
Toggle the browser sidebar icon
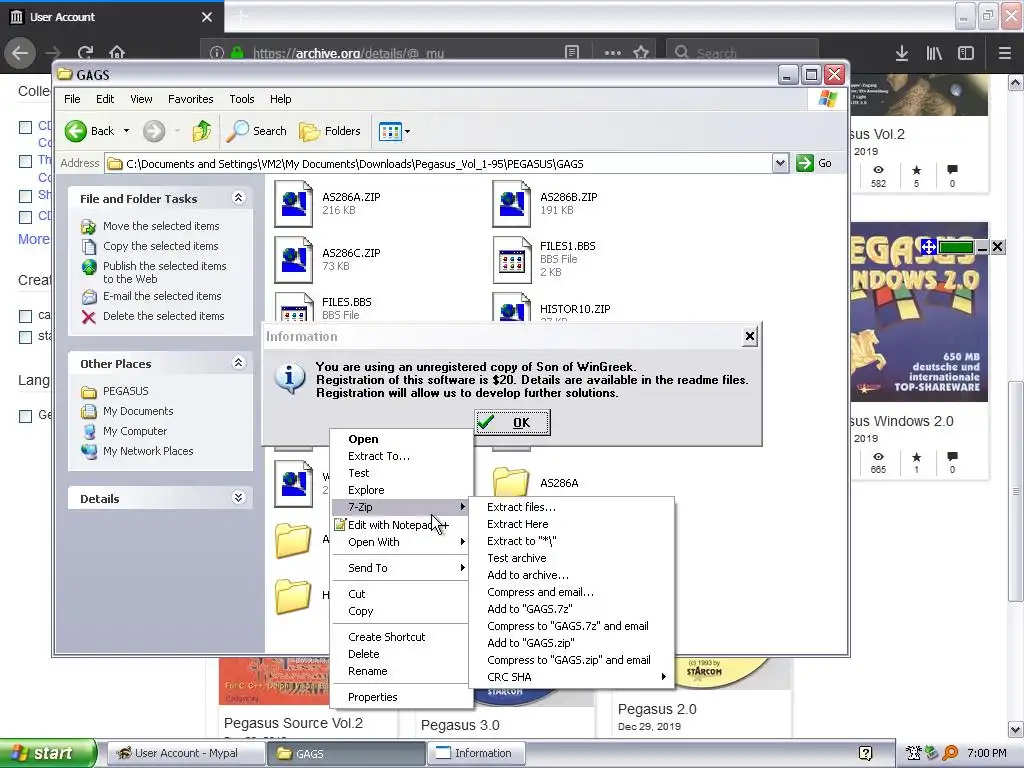[966, 53]
